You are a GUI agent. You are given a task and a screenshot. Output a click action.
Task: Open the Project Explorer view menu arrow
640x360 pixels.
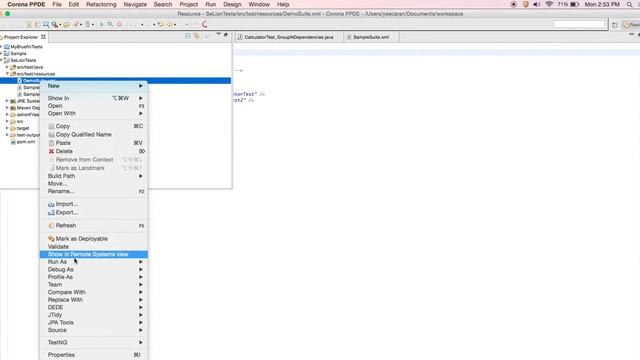click(218, 34)
